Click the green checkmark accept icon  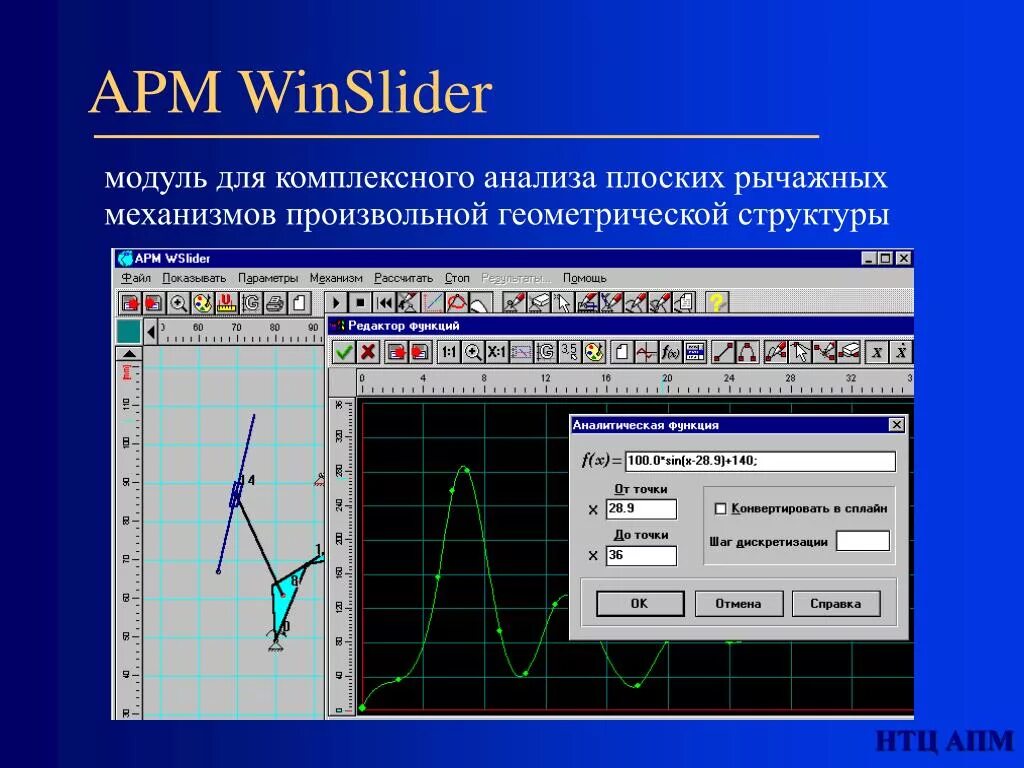point(344,352)
